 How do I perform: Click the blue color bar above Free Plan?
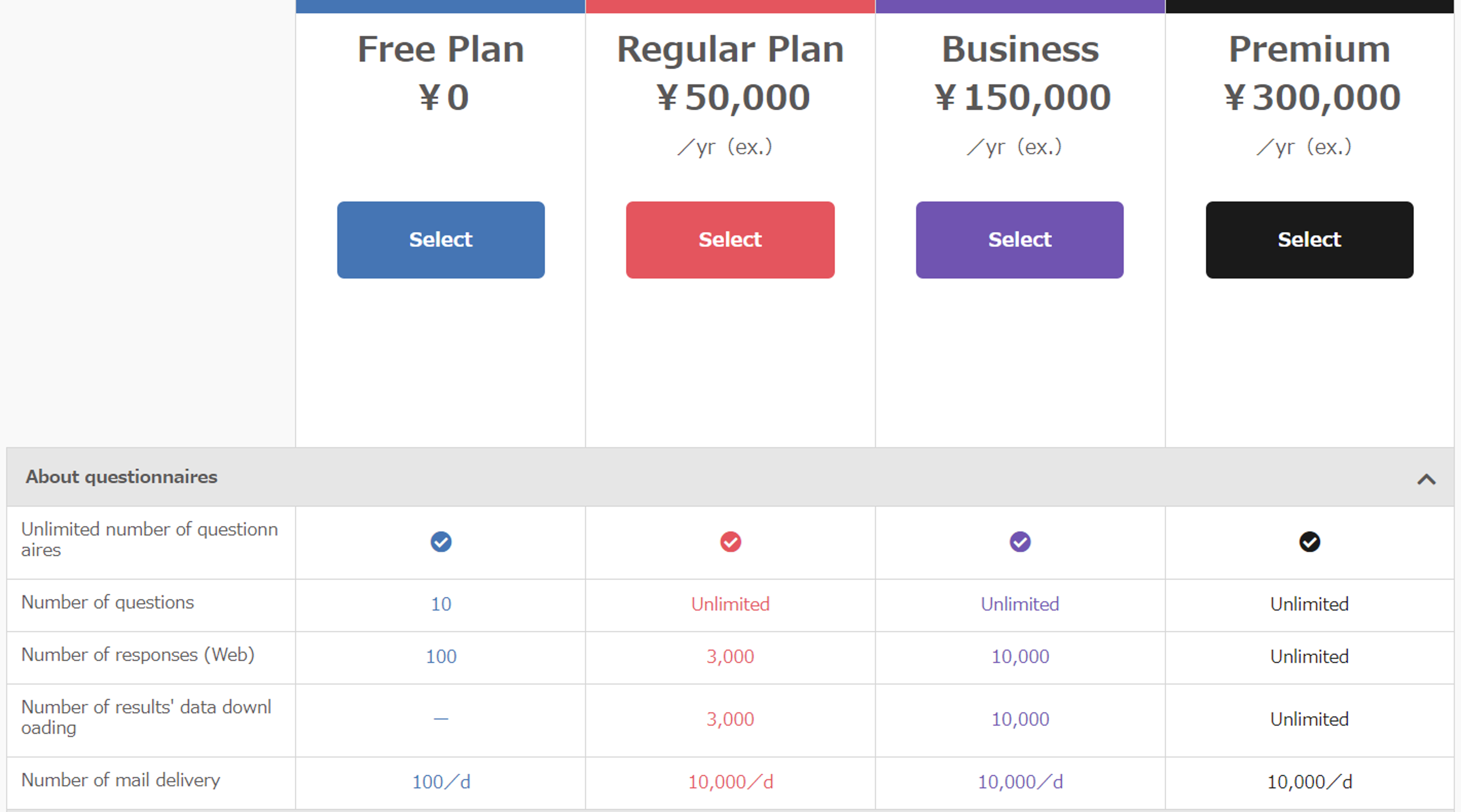[441, 6]
